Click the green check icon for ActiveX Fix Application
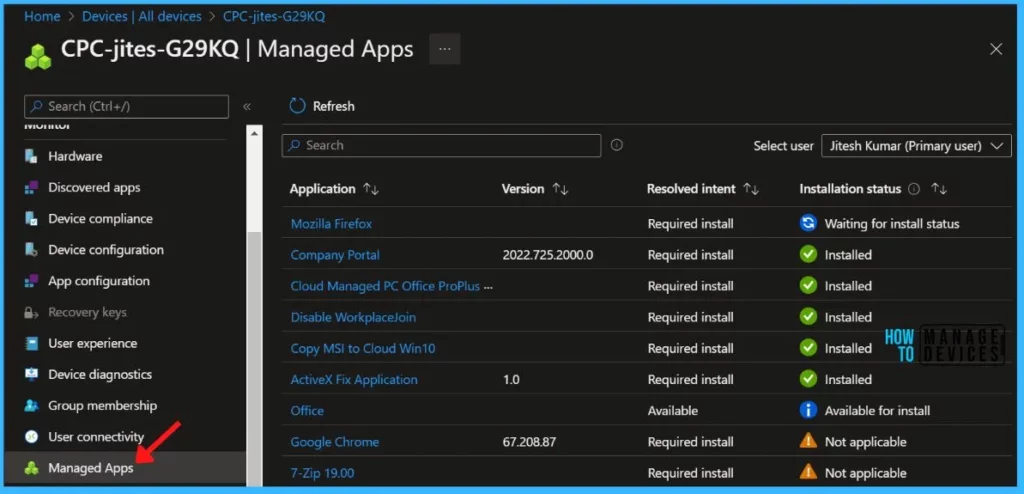This screenshot has width=1024, height=494. tap(808, 379)
